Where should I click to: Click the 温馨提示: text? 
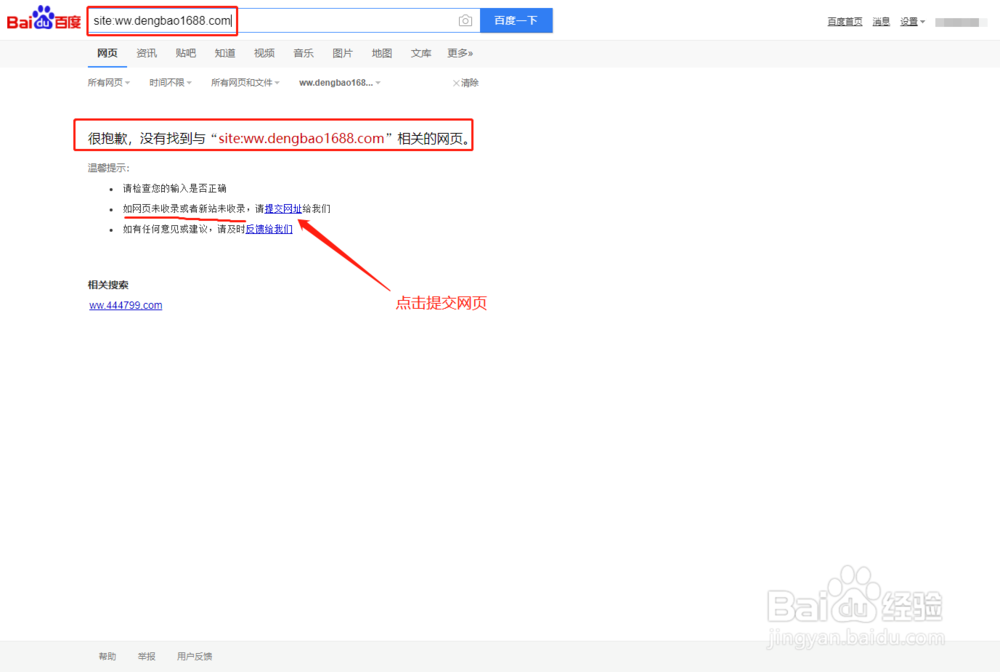point(108,168)
